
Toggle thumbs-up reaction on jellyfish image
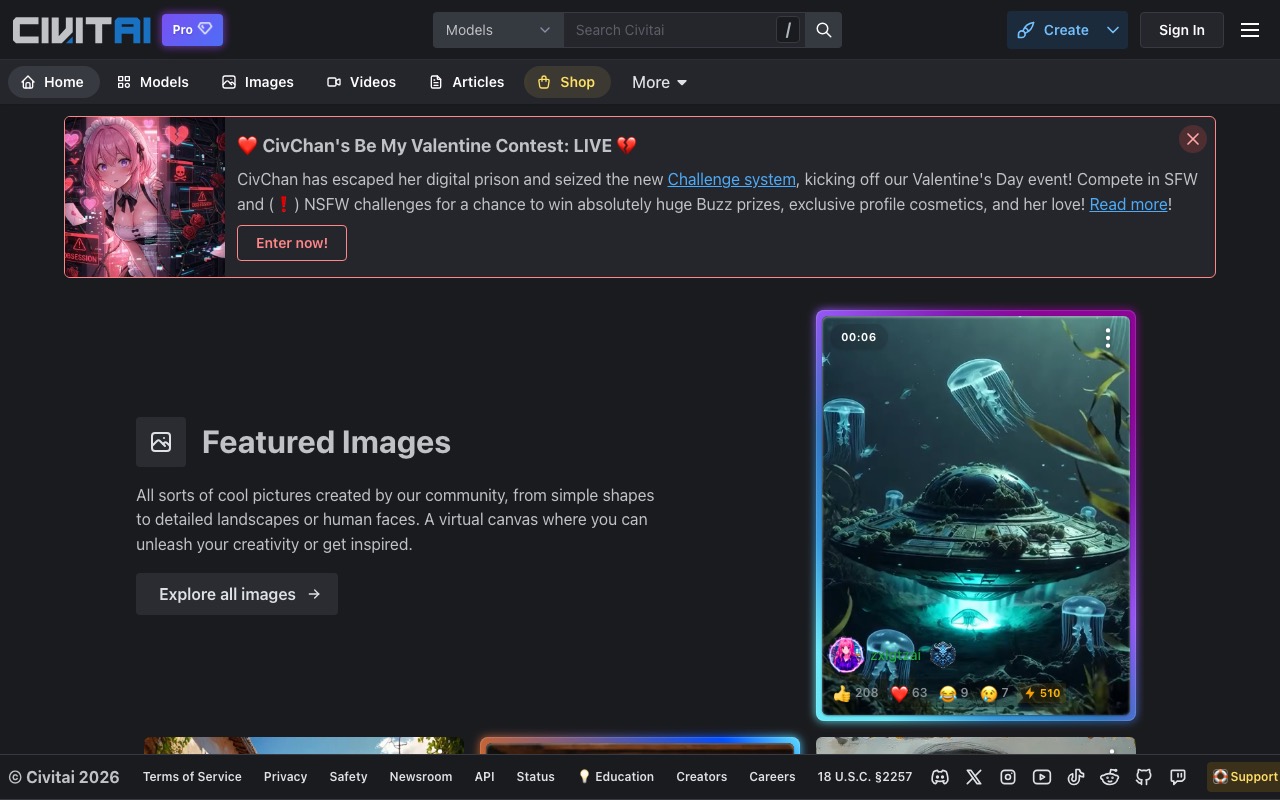point(855,693)
